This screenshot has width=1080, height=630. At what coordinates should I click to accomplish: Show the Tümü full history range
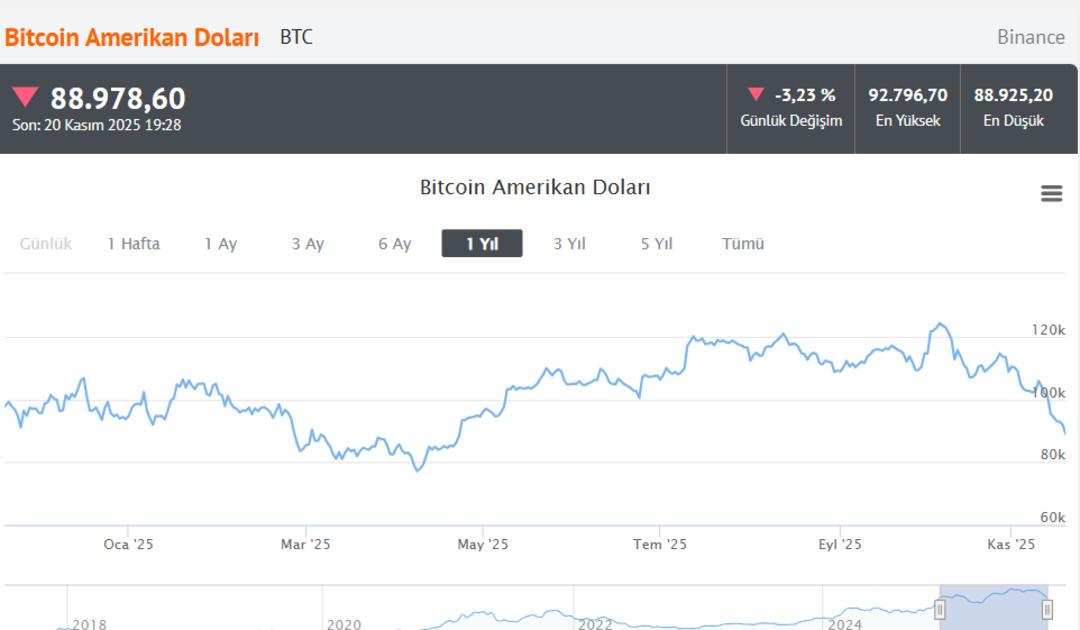[742, 243]
